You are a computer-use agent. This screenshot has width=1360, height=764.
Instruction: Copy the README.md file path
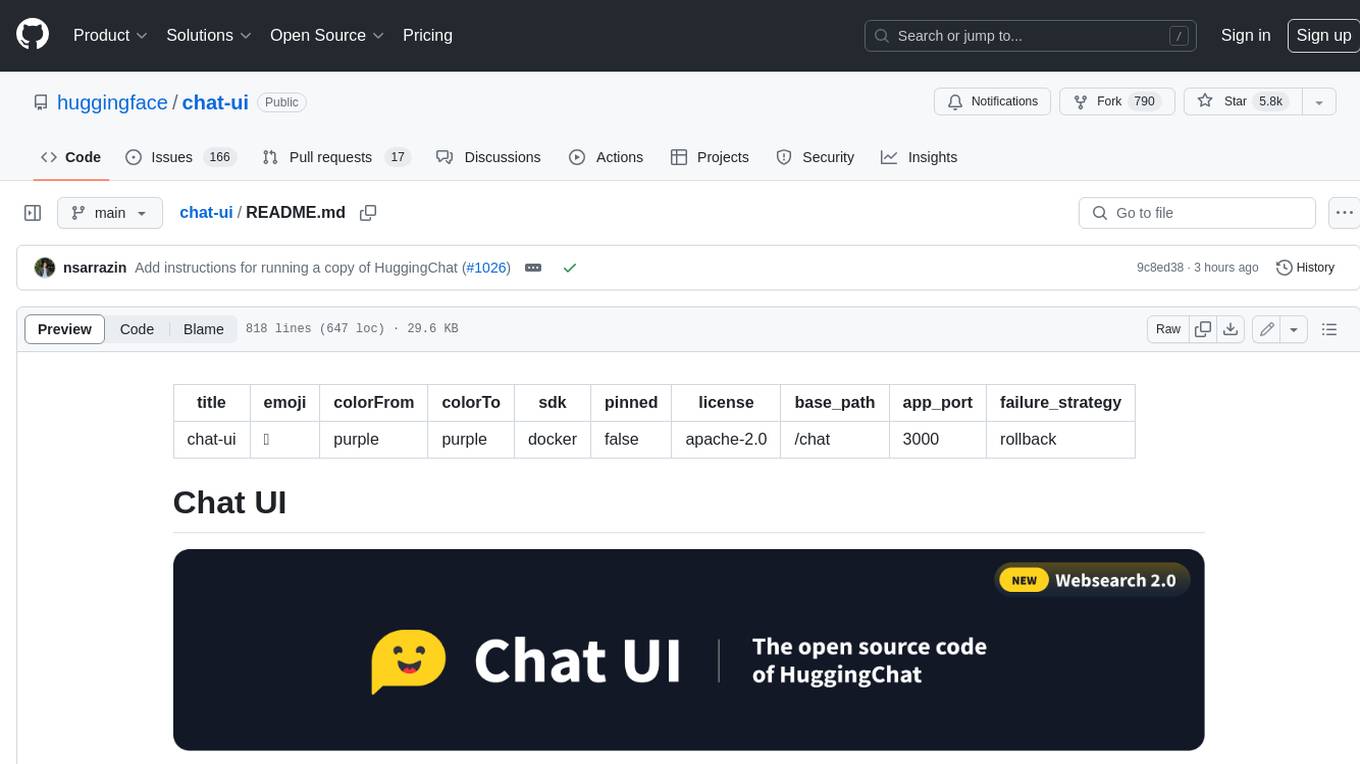click(x=368, y=213)
